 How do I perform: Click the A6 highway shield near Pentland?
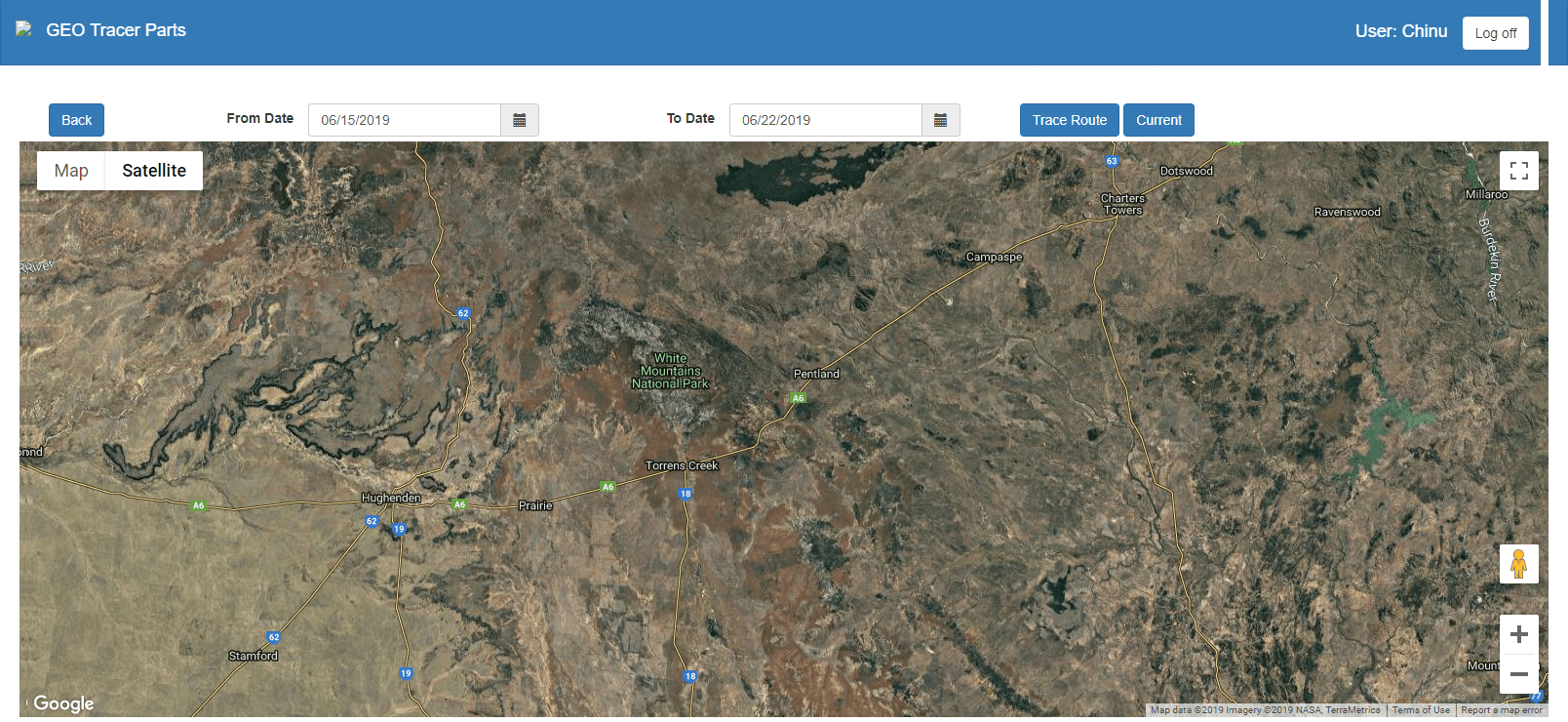799,398
